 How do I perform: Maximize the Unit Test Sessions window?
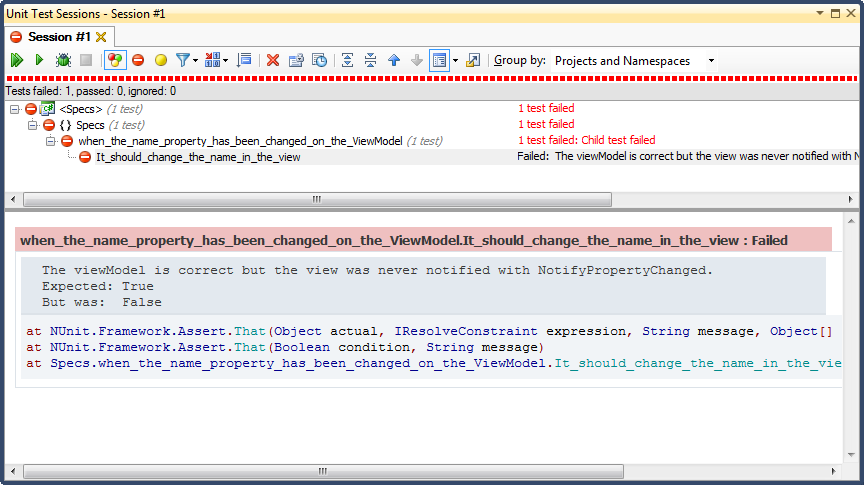click(x=835, y=13)
